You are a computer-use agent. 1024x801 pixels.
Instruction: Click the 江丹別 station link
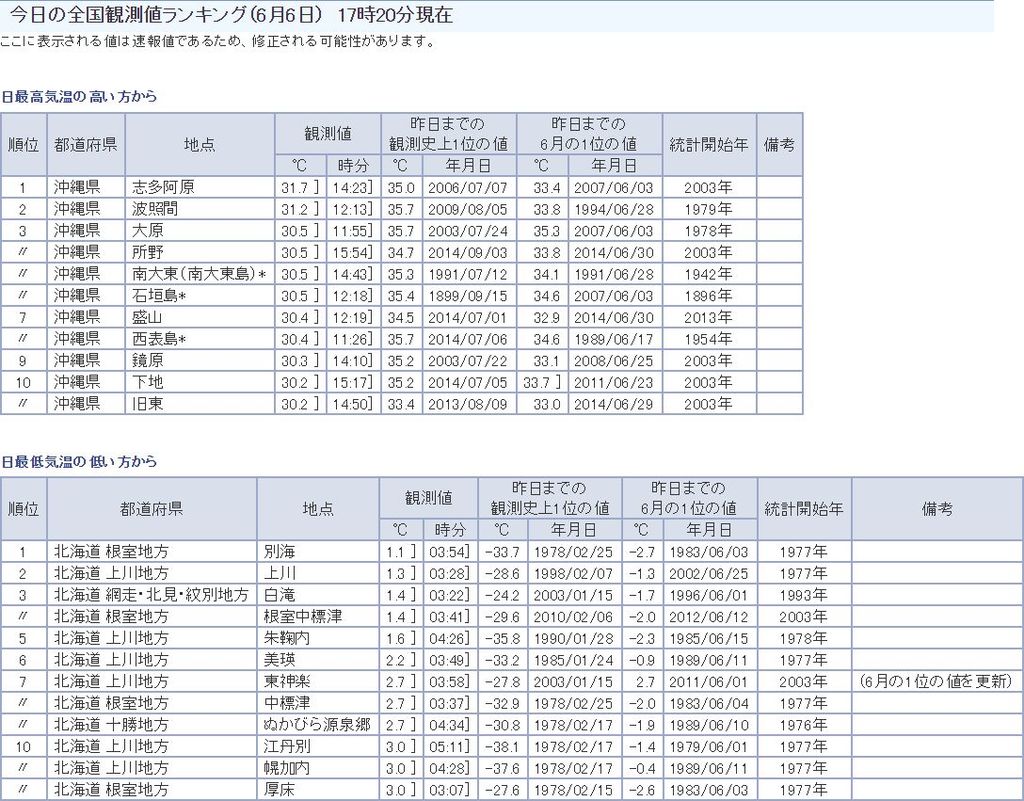[287, 746]
